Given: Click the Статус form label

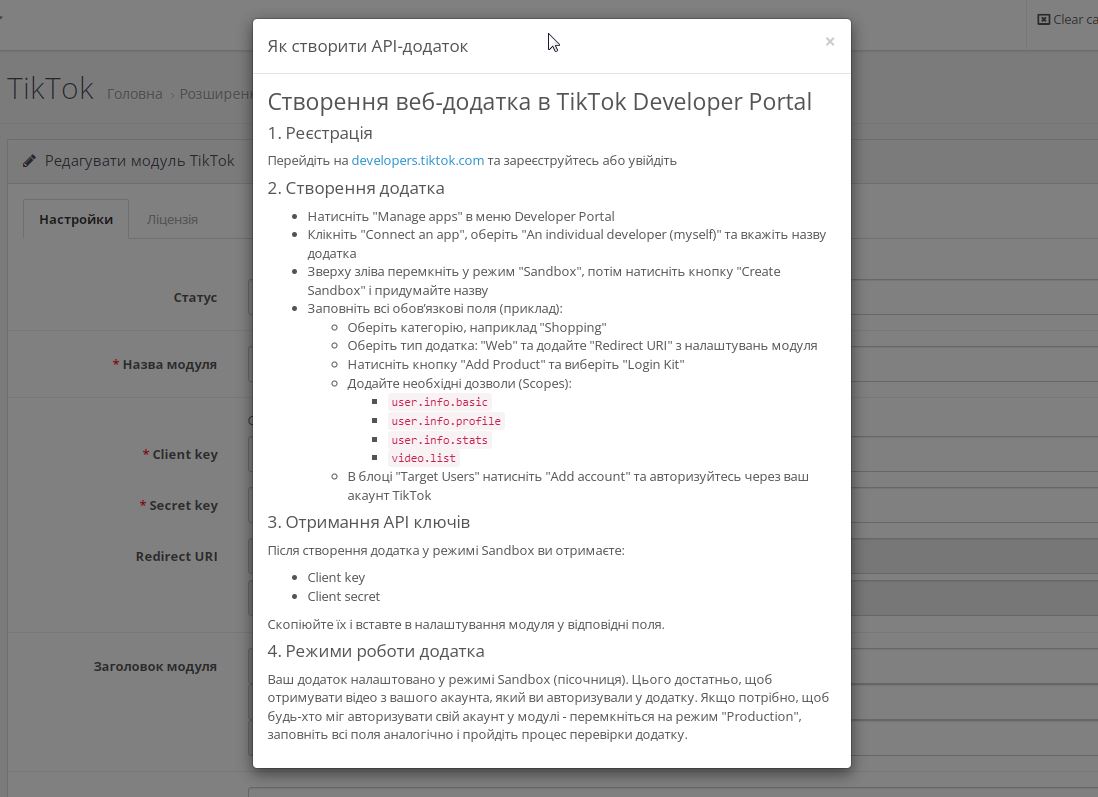Looking at the screenshot, I should tap(195, 298).
